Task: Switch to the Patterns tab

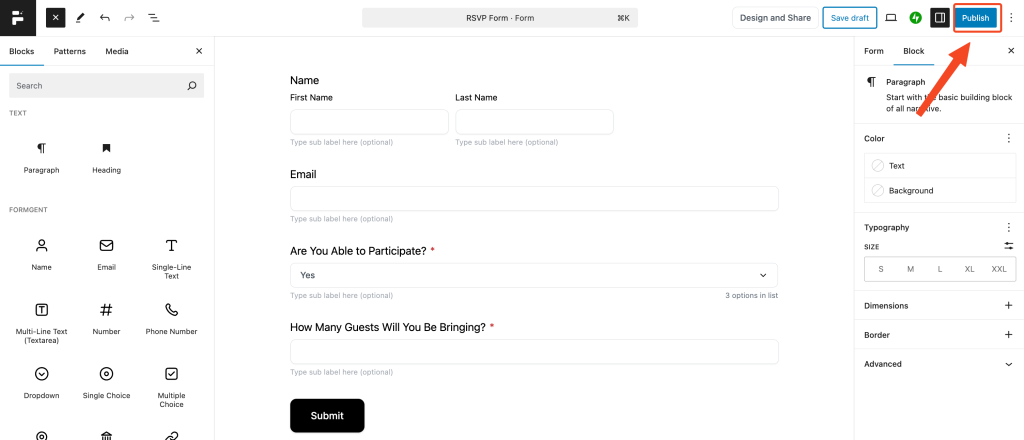Action: pyautogui.click(x=69, y=51)
